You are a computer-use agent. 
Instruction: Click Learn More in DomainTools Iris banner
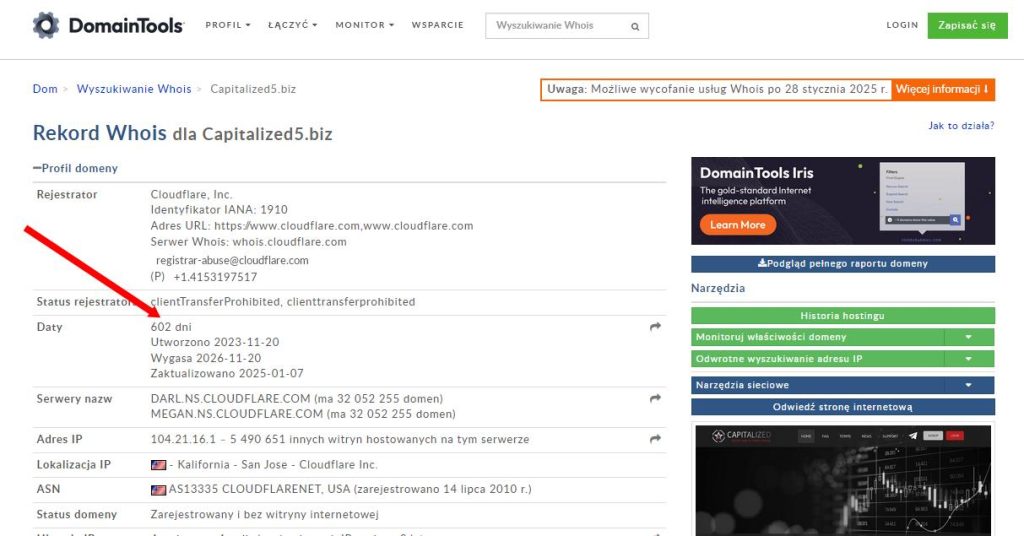737,225
